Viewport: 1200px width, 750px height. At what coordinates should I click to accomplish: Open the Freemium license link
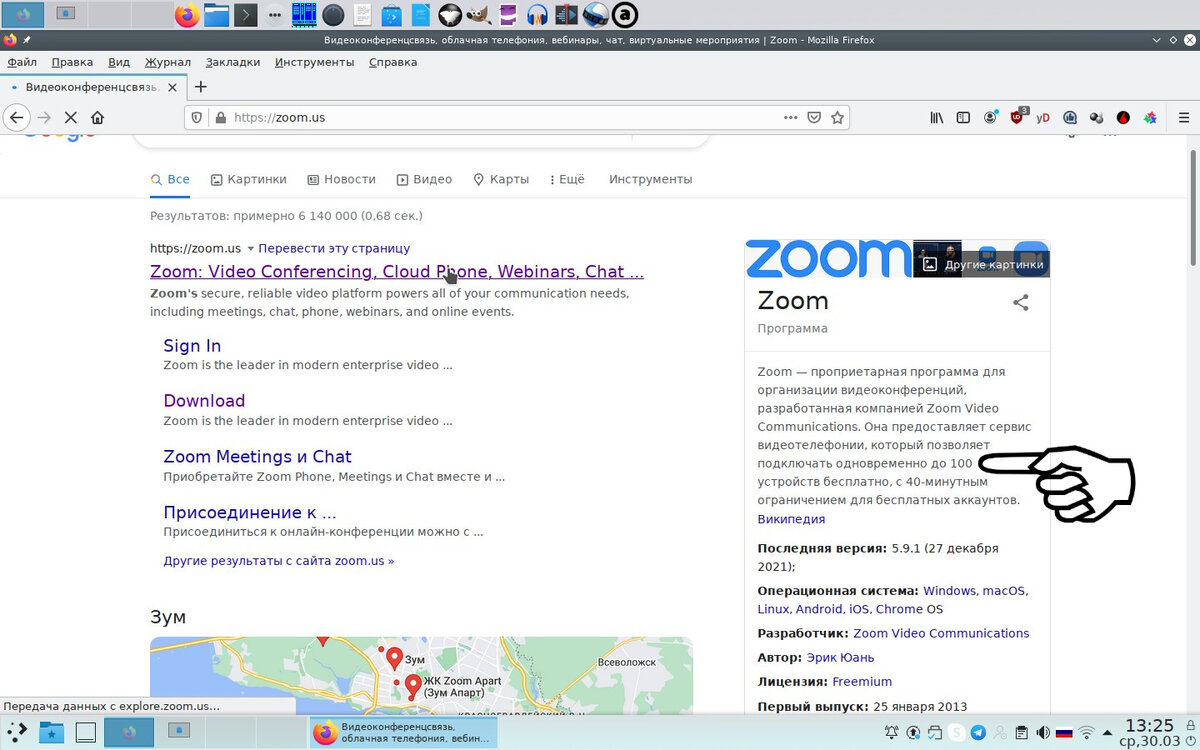862,681
